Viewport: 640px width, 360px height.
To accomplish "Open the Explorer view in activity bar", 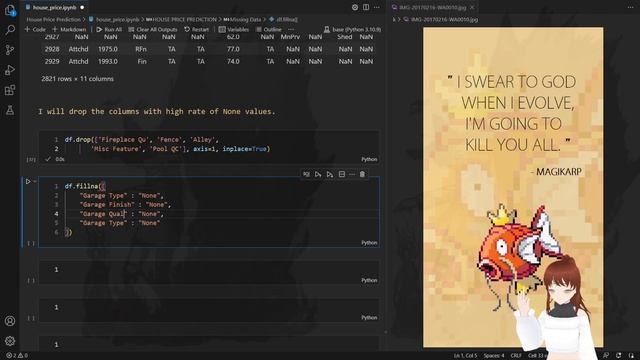I will tap(10, 10).
